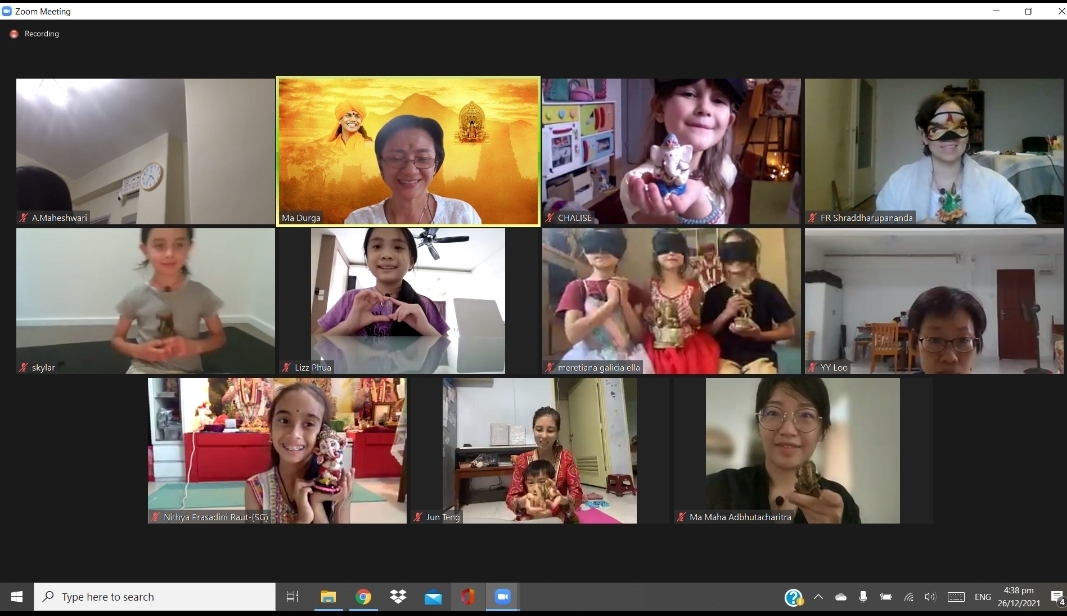The image size is (1067, 616).
Task: Launch Google Chrome from the taskbar
Action: pyautogui.click(x=363, y=597)
